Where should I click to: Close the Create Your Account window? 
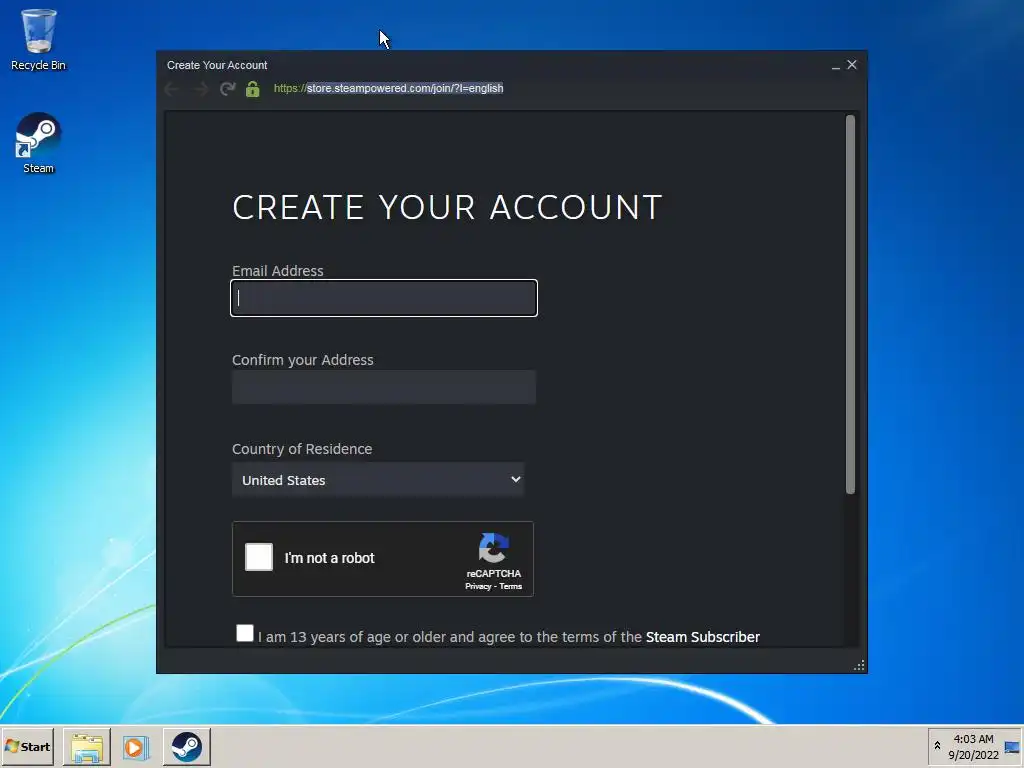pos(852,65)
